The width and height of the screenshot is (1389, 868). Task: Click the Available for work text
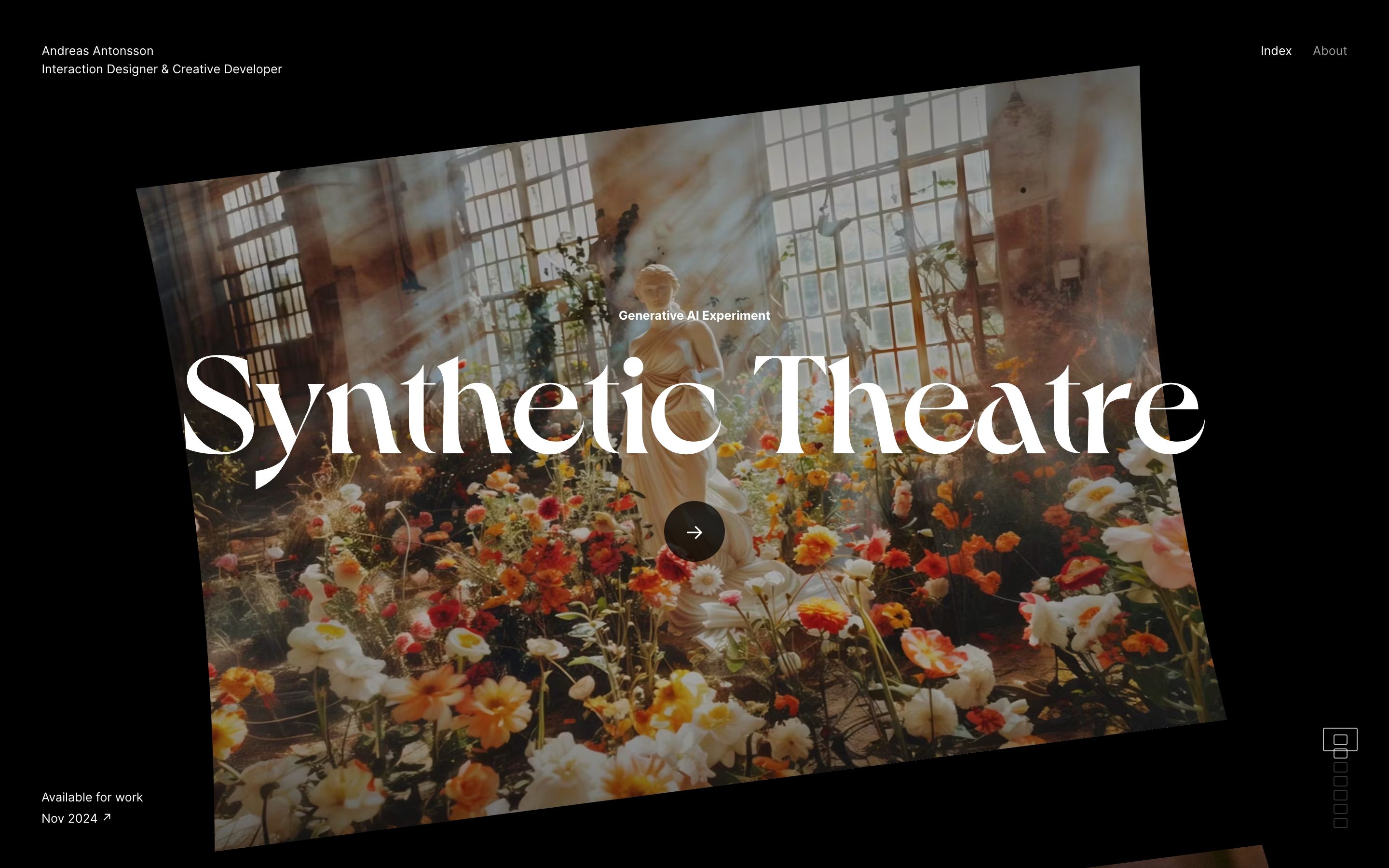tap(92, 797)
